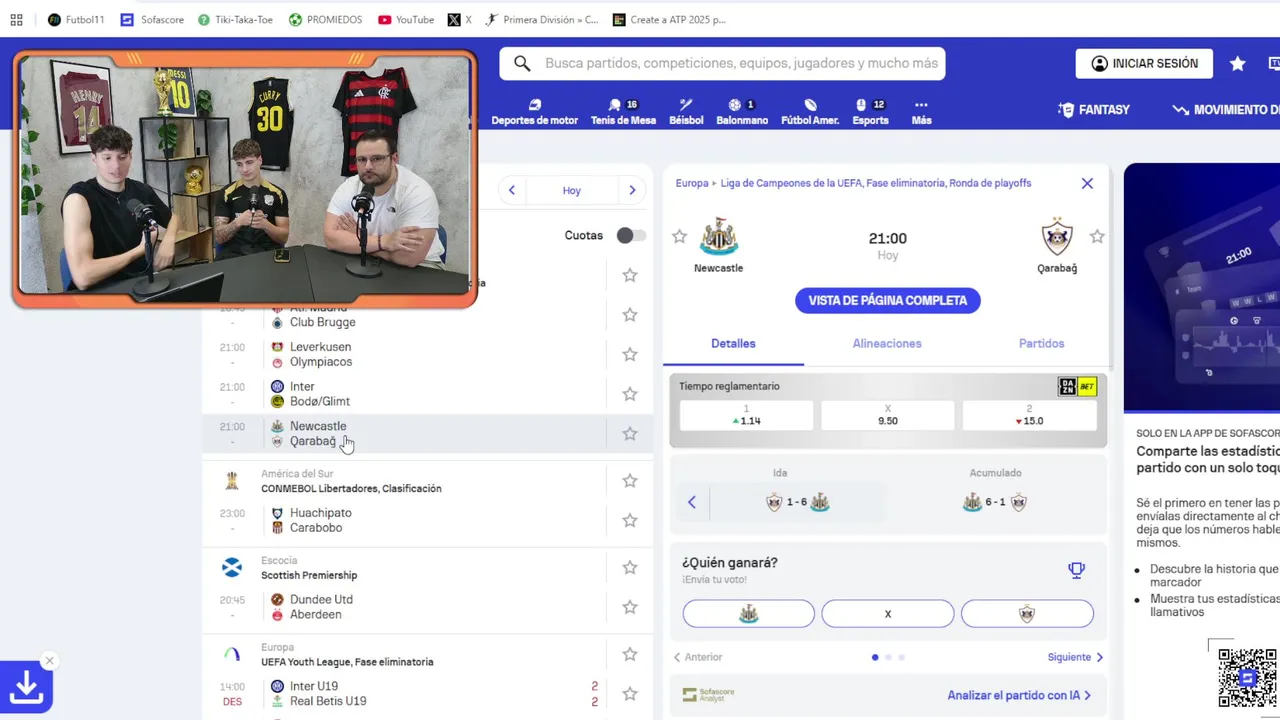Toggle the Cuotas switch

(630, 235)
